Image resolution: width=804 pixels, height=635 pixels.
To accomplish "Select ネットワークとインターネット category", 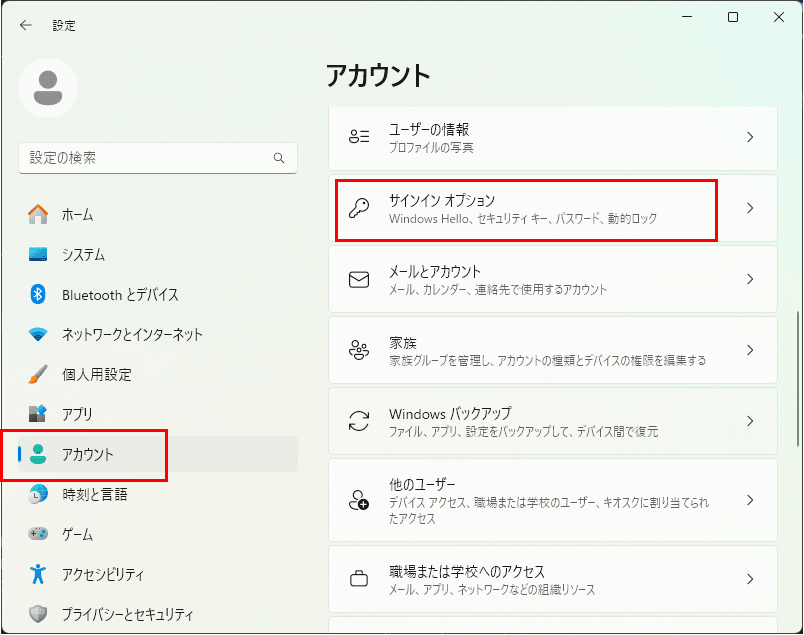I will point(132,334).
